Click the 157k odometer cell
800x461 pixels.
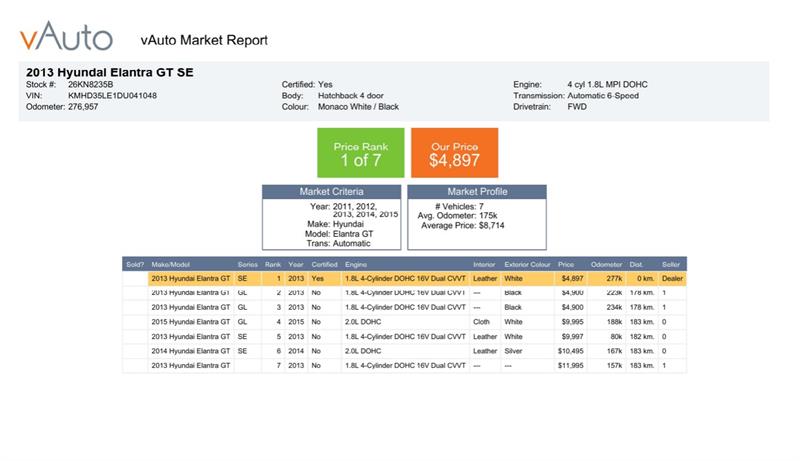[x=614, y=366]
